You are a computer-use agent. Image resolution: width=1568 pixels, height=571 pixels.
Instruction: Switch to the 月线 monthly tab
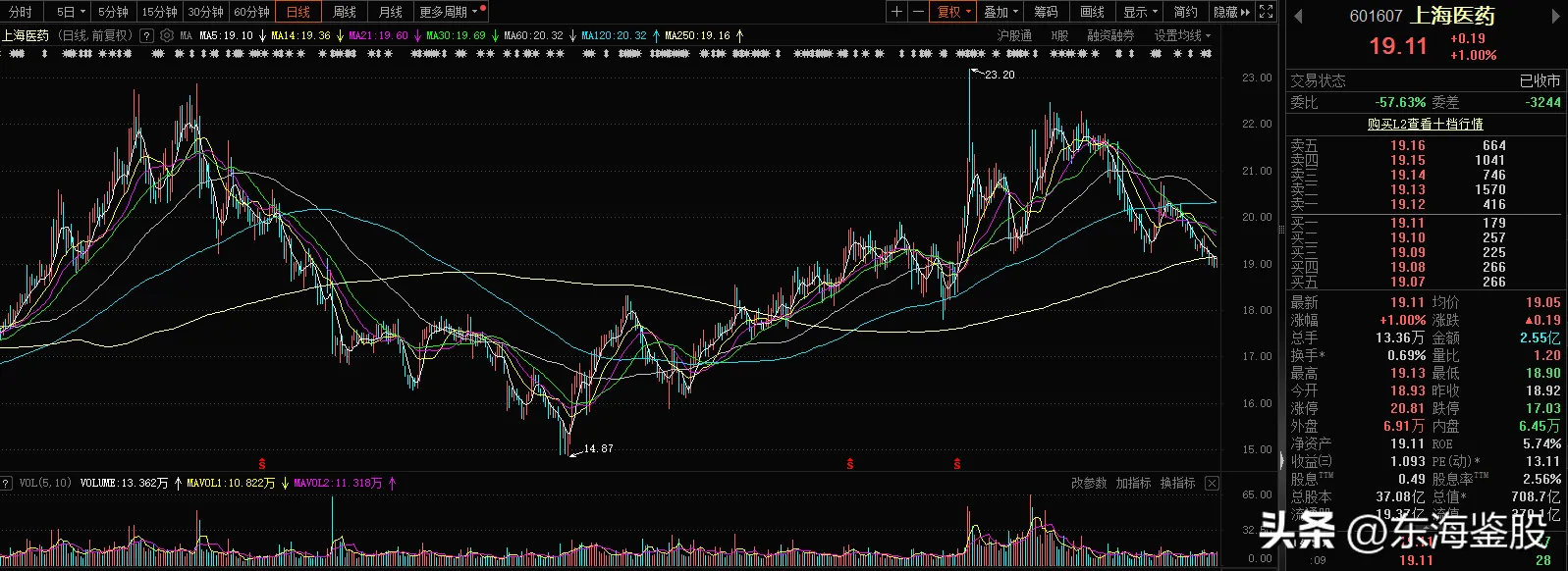[x=390, y=12]
